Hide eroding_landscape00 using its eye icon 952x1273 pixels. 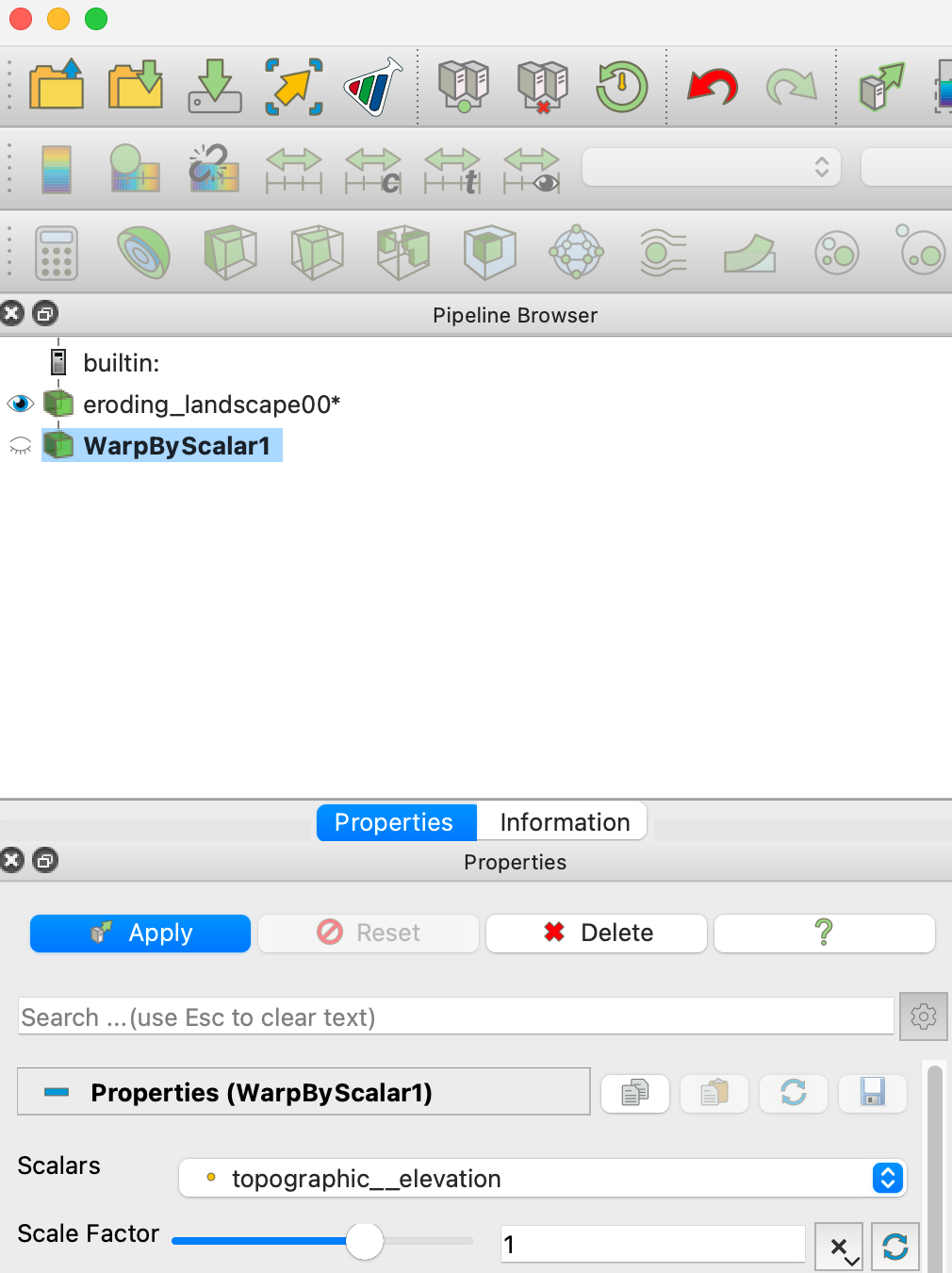pyautogui.click(x=20, y=405)
